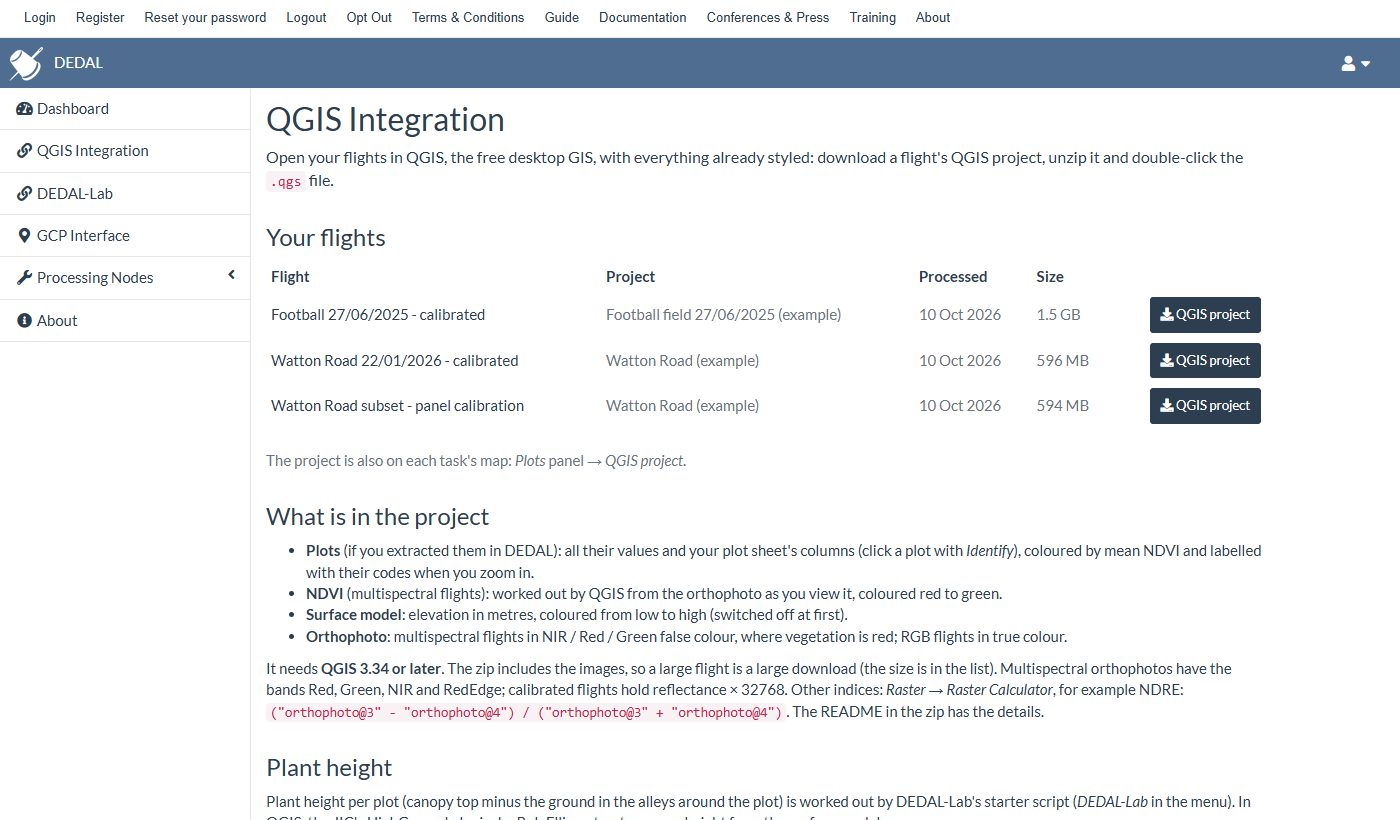Visit Conferences & Press page
The height and width of the screenshot is (820, 1400).
(768, 17)
